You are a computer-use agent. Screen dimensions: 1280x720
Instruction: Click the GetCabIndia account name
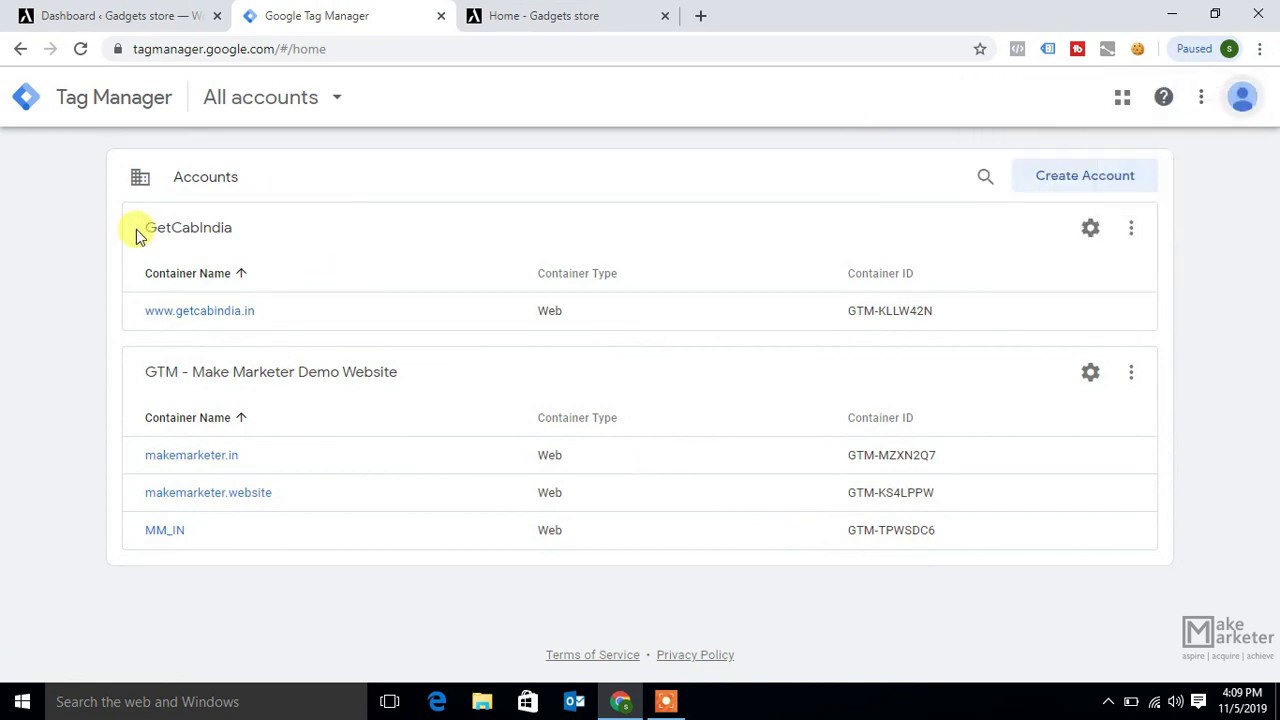188,228
